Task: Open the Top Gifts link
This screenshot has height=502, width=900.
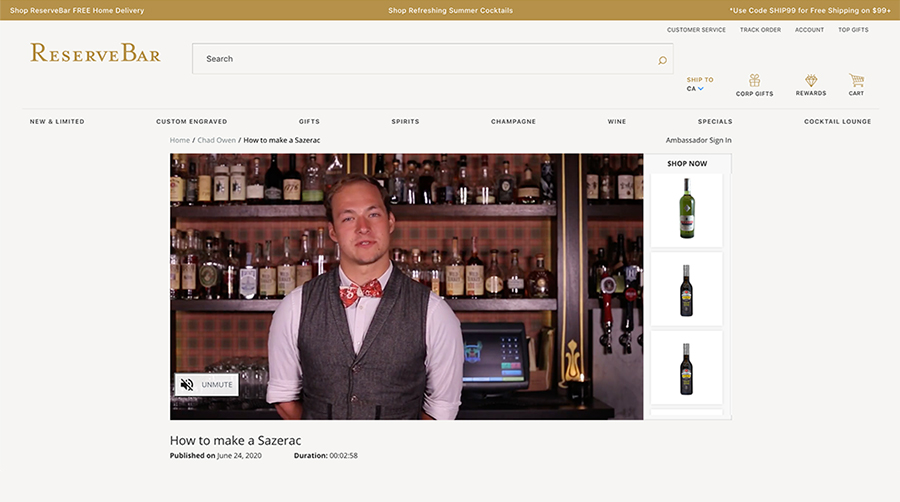Action: click(853, 30)
